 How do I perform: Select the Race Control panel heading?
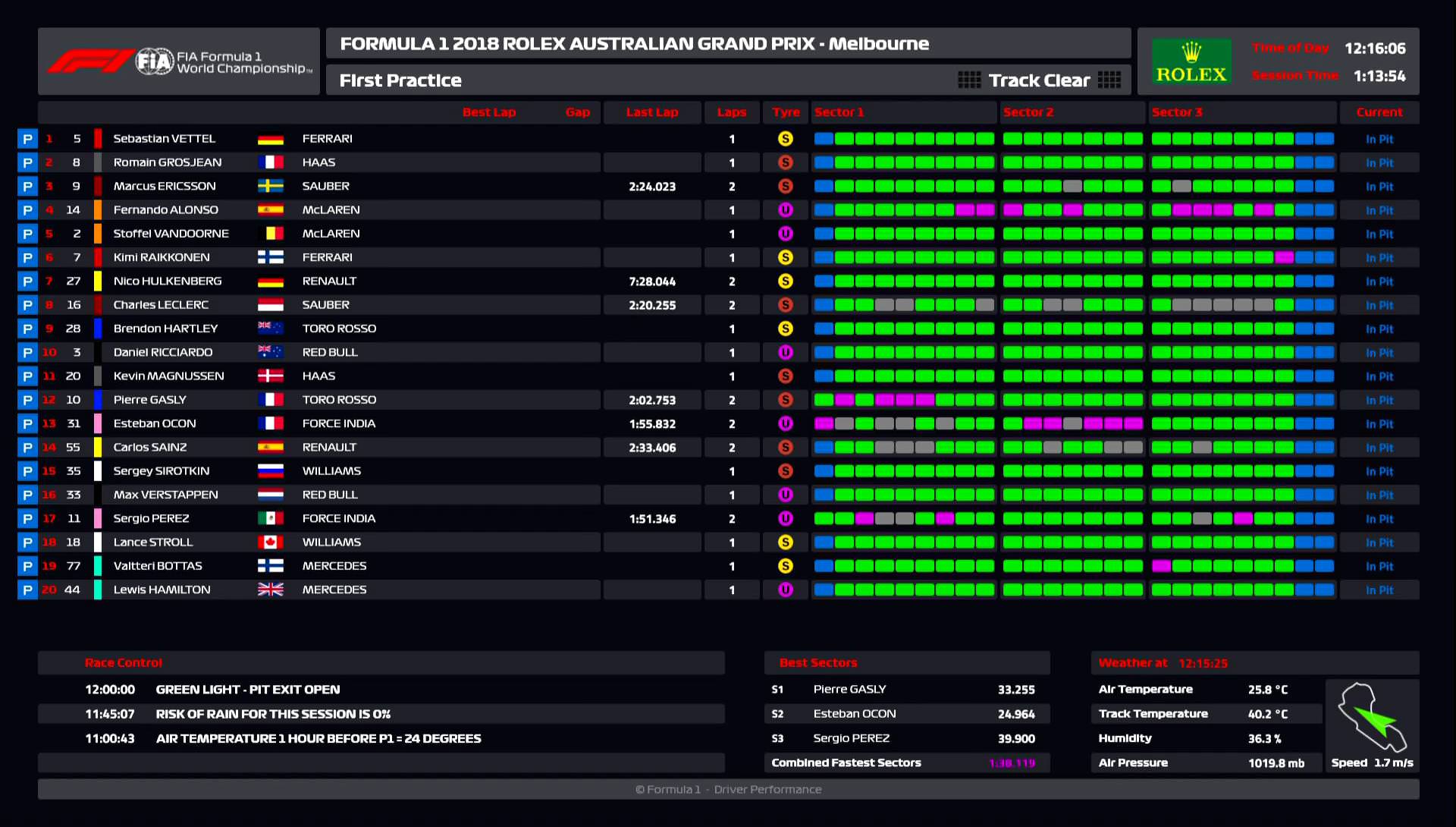point(124,662)
